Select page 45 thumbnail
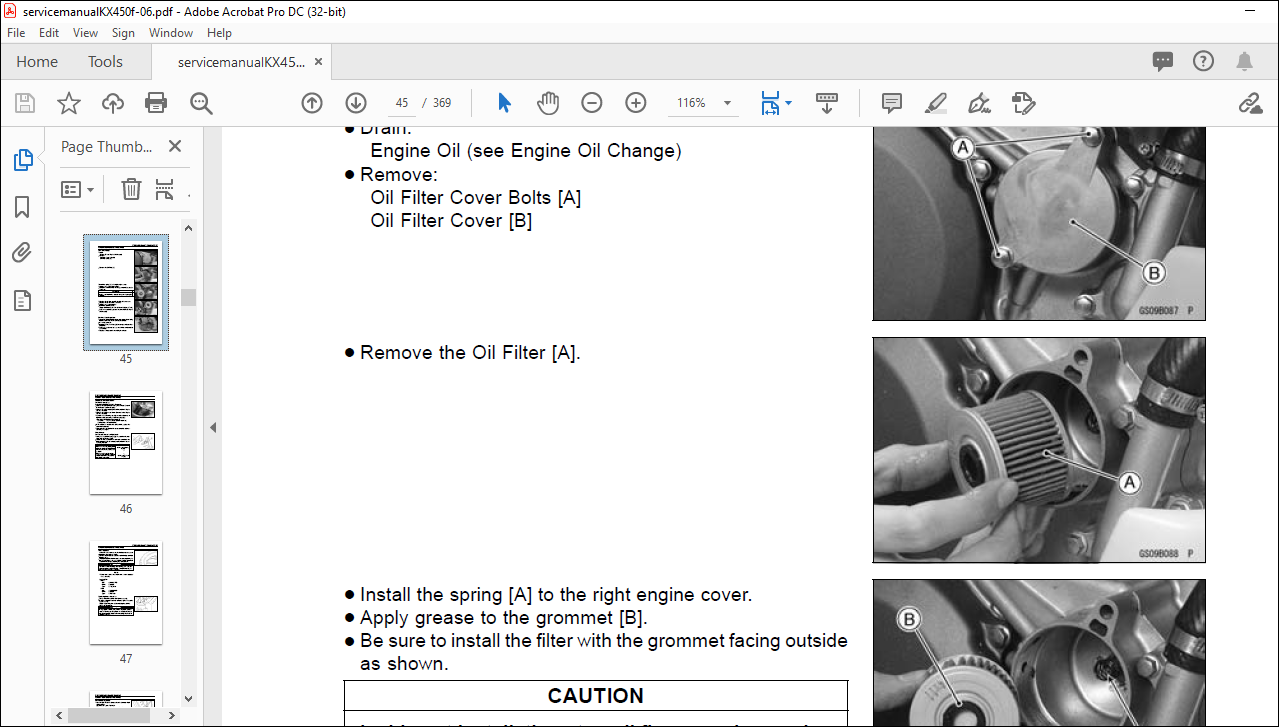Image resolution: width=1279 pixels, height=727 pixels. 126,292
